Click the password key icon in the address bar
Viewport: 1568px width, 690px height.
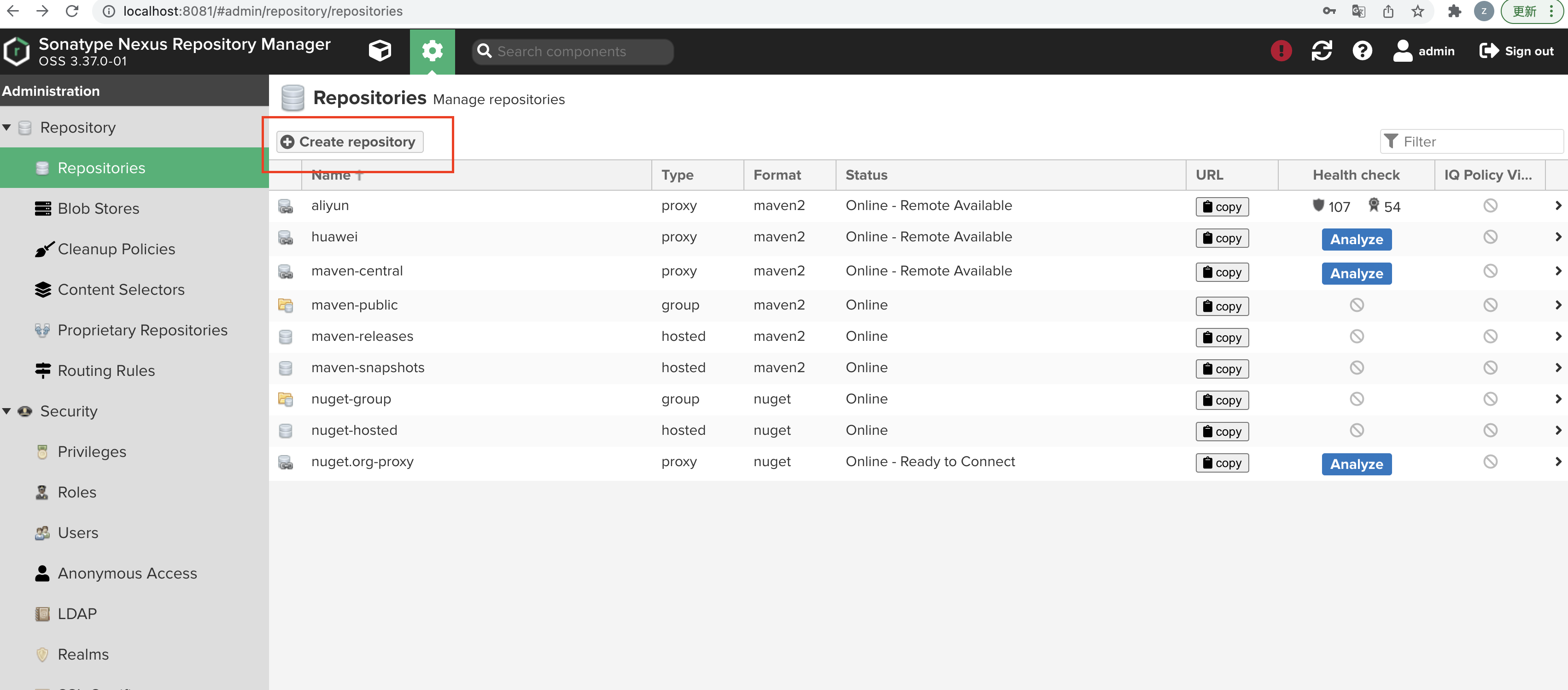1329,11
